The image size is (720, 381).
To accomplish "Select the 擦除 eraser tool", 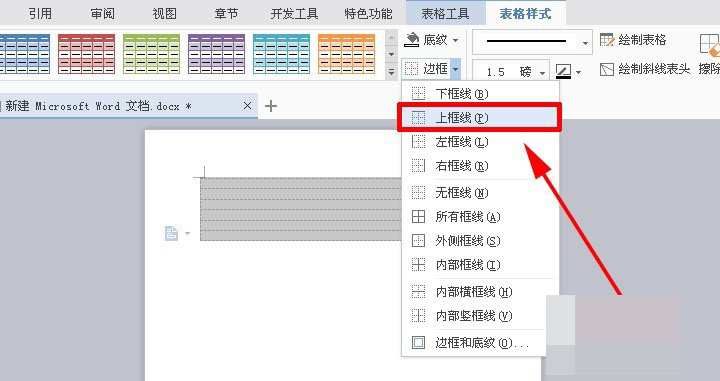I will click(709, 54).
